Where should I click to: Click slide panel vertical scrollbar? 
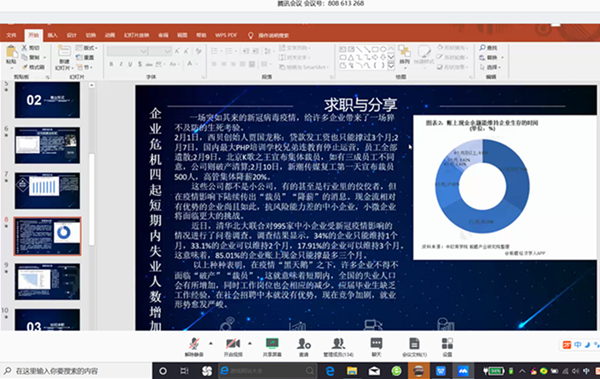[x=91, y=199]
